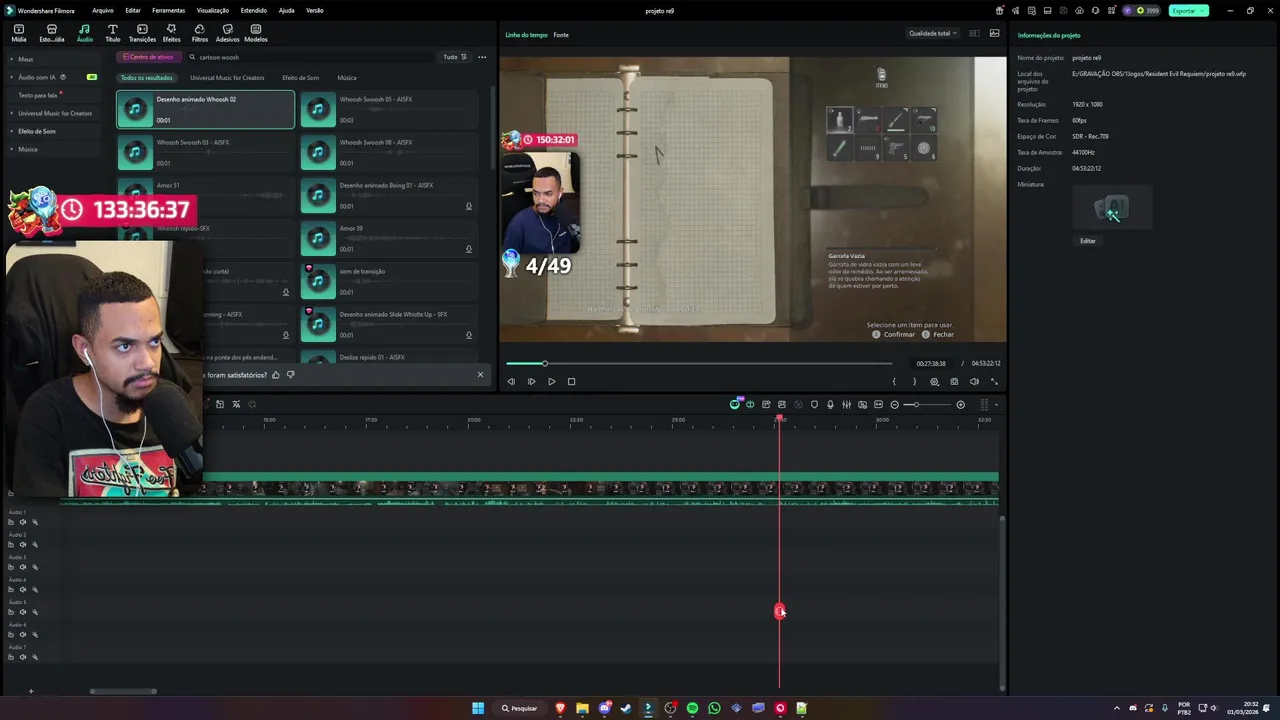Click the Centro de ativos button
This screenshot has width=1280, height=720.
148,57
